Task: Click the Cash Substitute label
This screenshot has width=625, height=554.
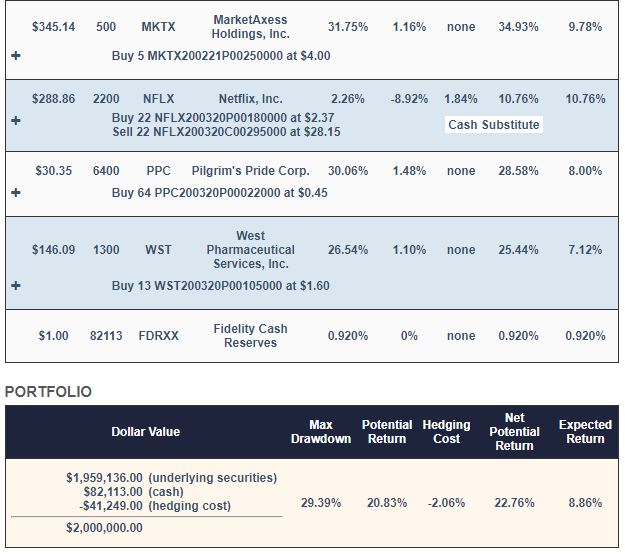Action: coord(493,125)
